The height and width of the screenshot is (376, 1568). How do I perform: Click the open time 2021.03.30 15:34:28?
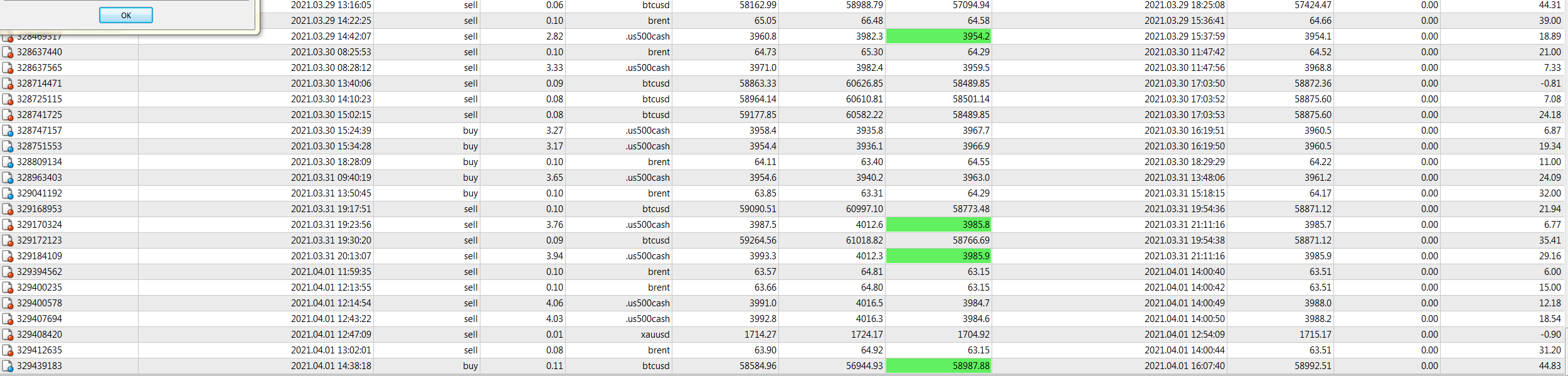point(331,146)
